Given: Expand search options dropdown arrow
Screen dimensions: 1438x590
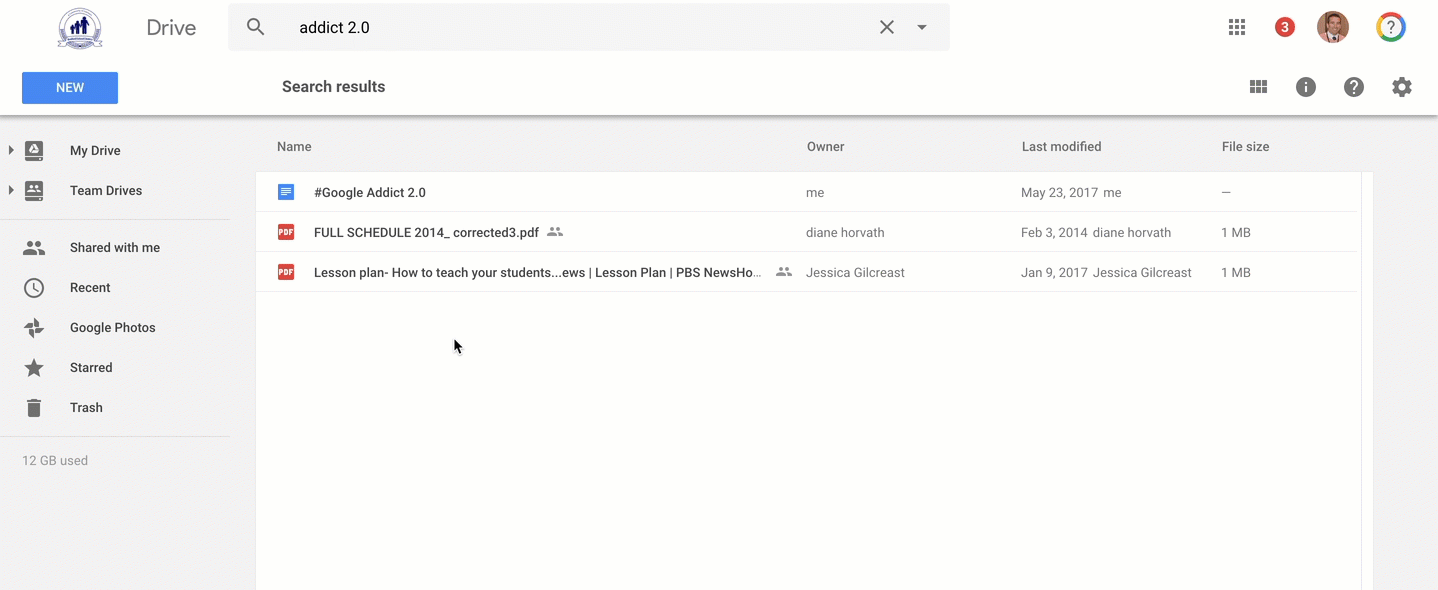Looking at the screenshot, I should (x=922, y=27).
